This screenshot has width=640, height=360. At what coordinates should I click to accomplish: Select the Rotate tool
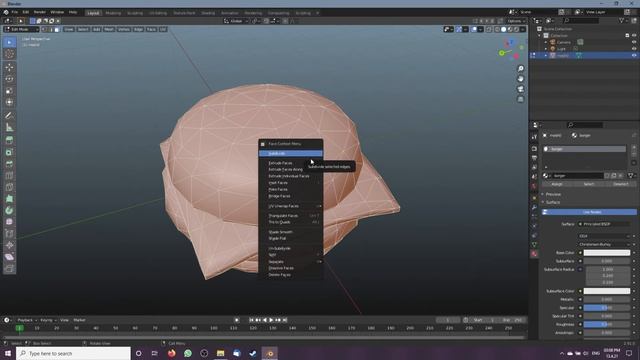click(9, 79)
